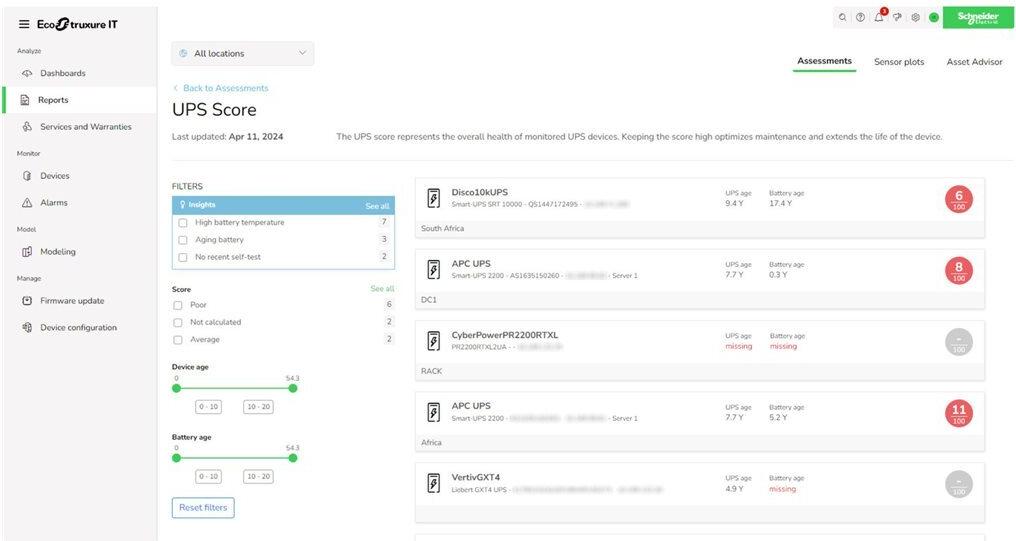Viewport: 1016px width, 541px height.
Task: Click the settings gear icon
Action: point(915,17)
